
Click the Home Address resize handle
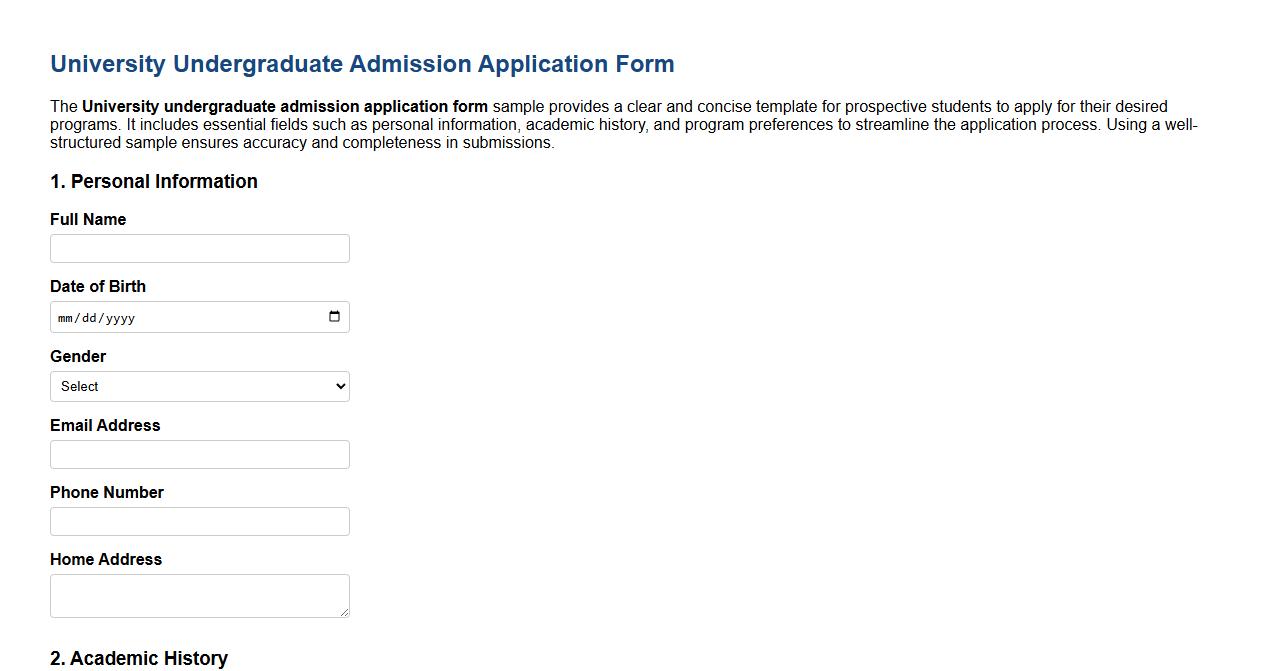[345, 613]
